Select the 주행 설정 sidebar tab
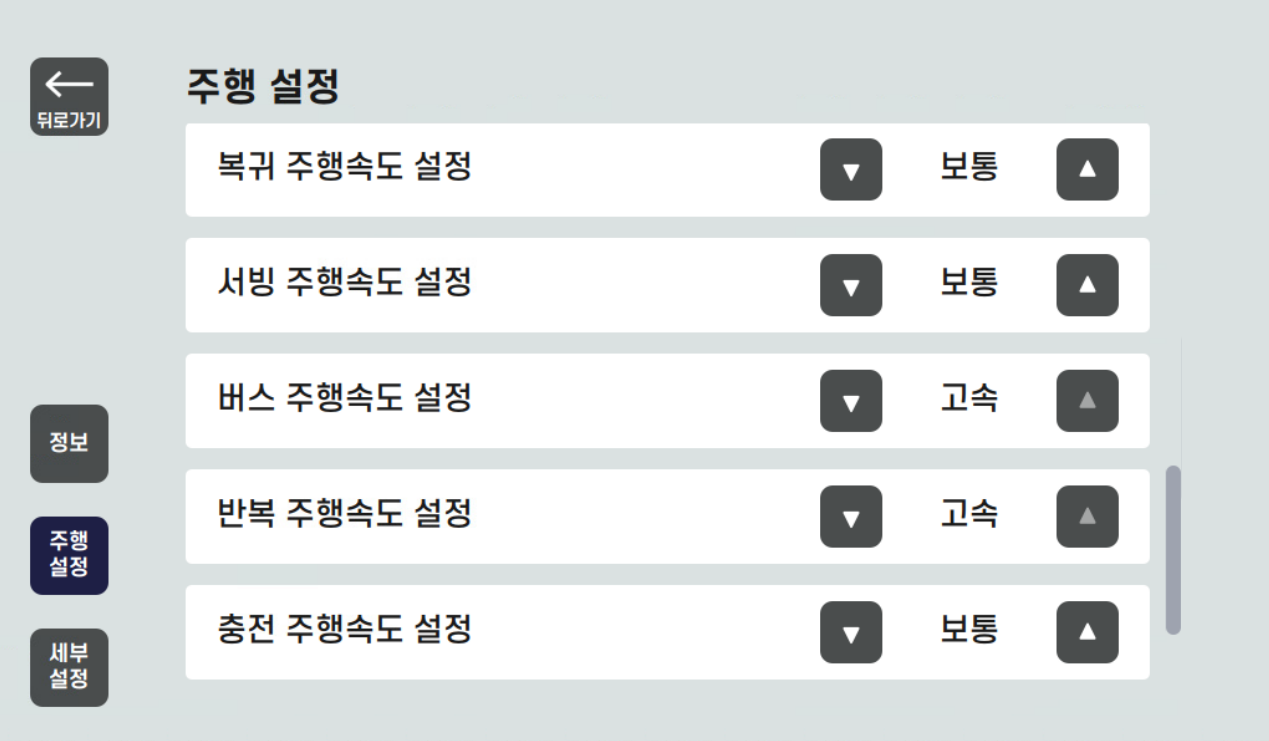The width and height of the screenshot is (1269, 741). [69, 555]
